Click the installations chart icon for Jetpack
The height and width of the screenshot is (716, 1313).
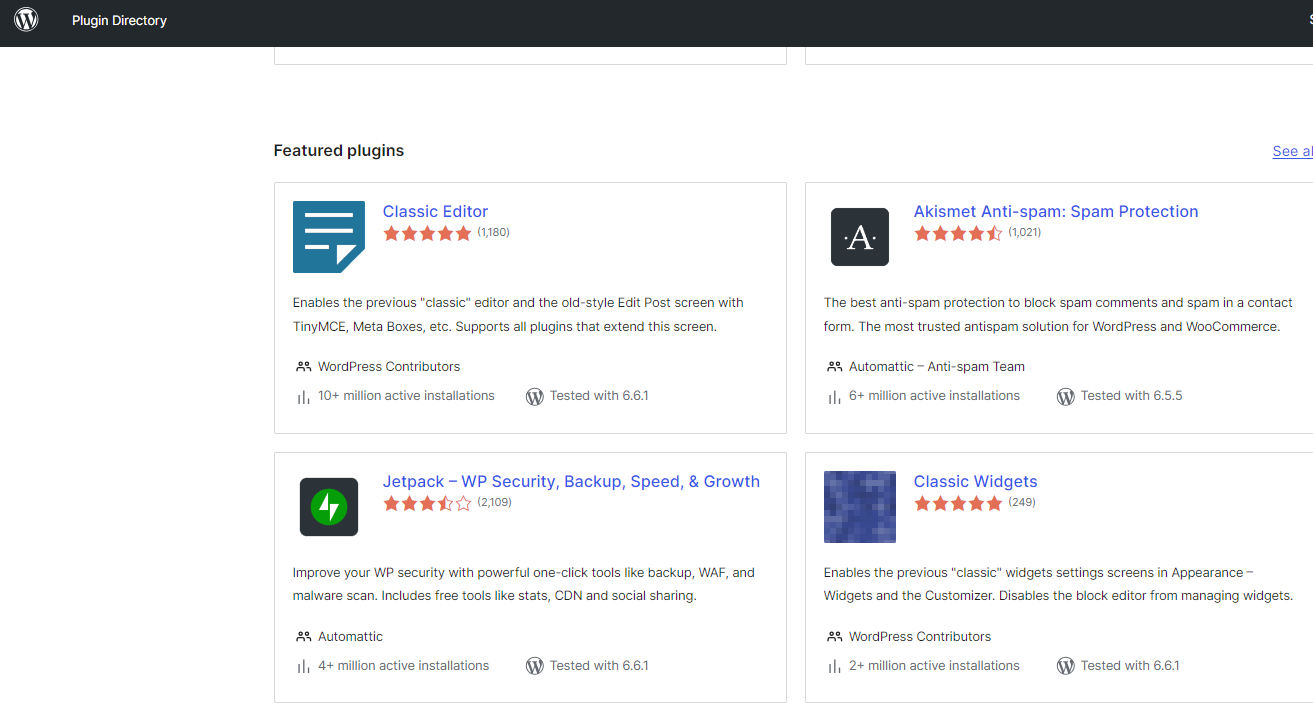303,665
